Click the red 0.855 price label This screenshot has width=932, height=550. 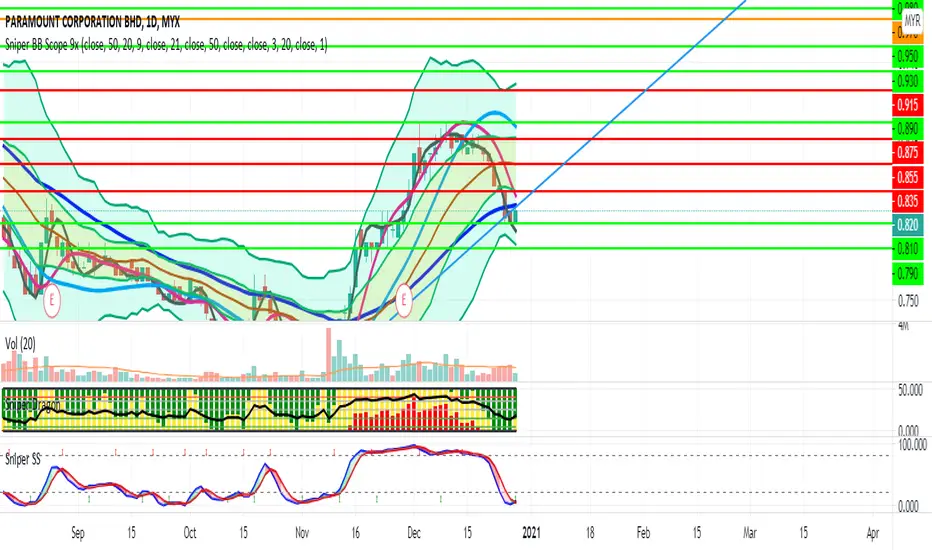[x=908, y=177]
